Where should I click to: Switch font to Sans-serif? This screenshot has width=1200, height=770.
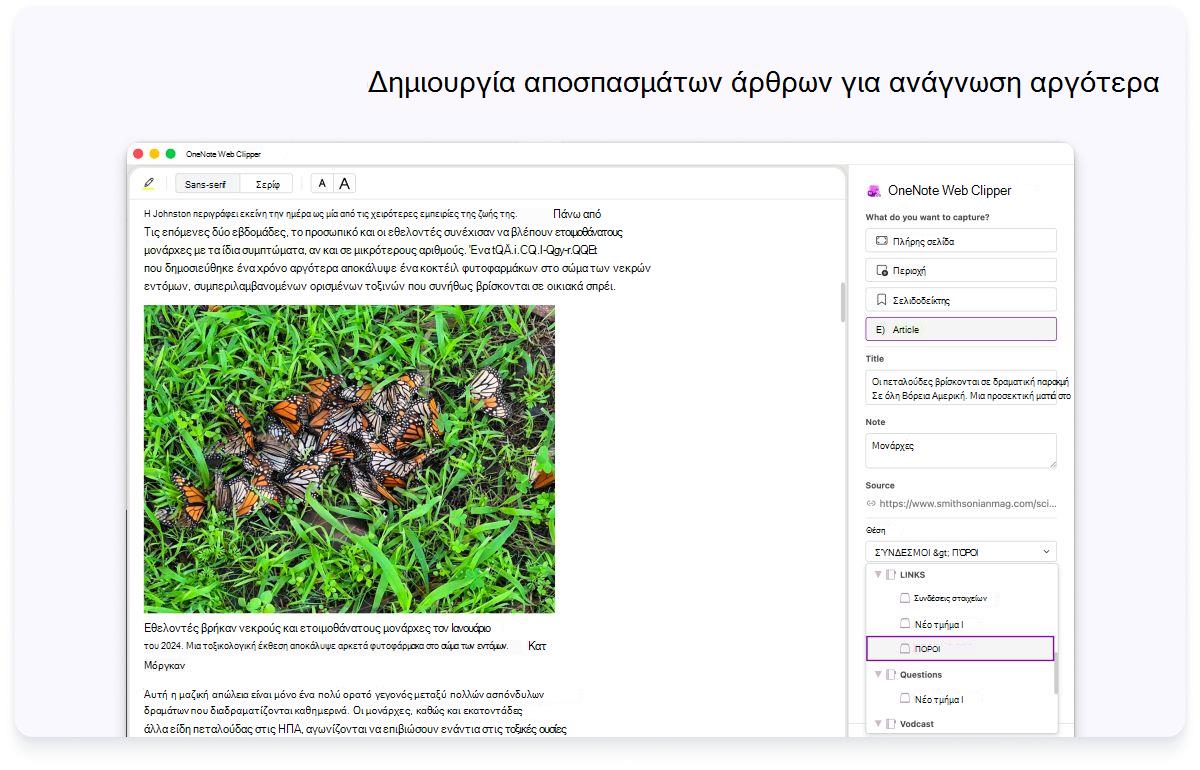[x=205, y=184]
